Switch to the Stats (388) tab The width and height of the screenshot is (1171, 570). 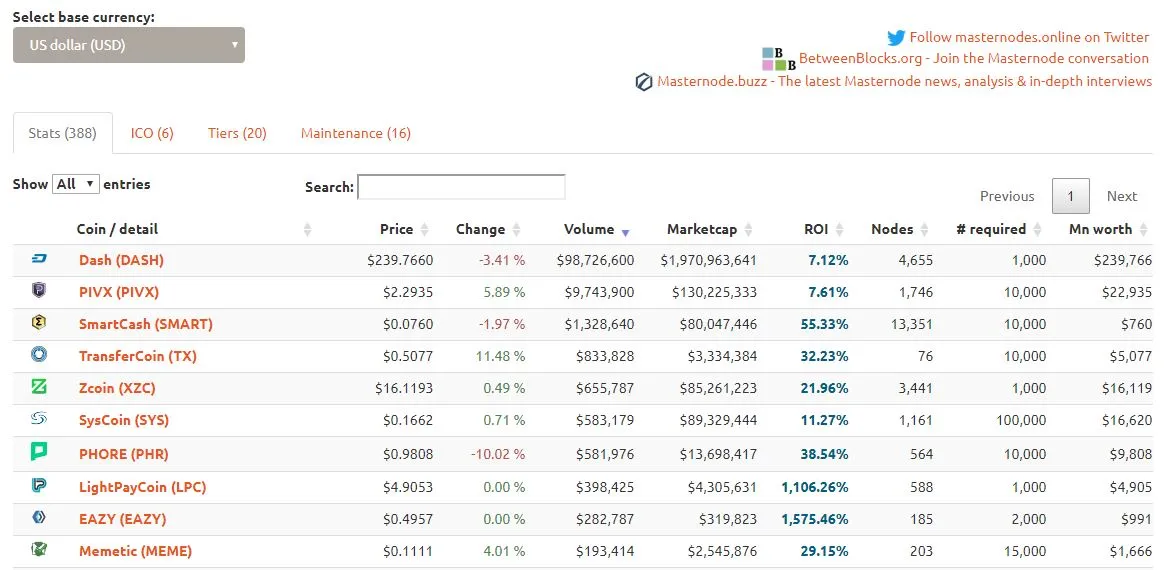point(63,133)
